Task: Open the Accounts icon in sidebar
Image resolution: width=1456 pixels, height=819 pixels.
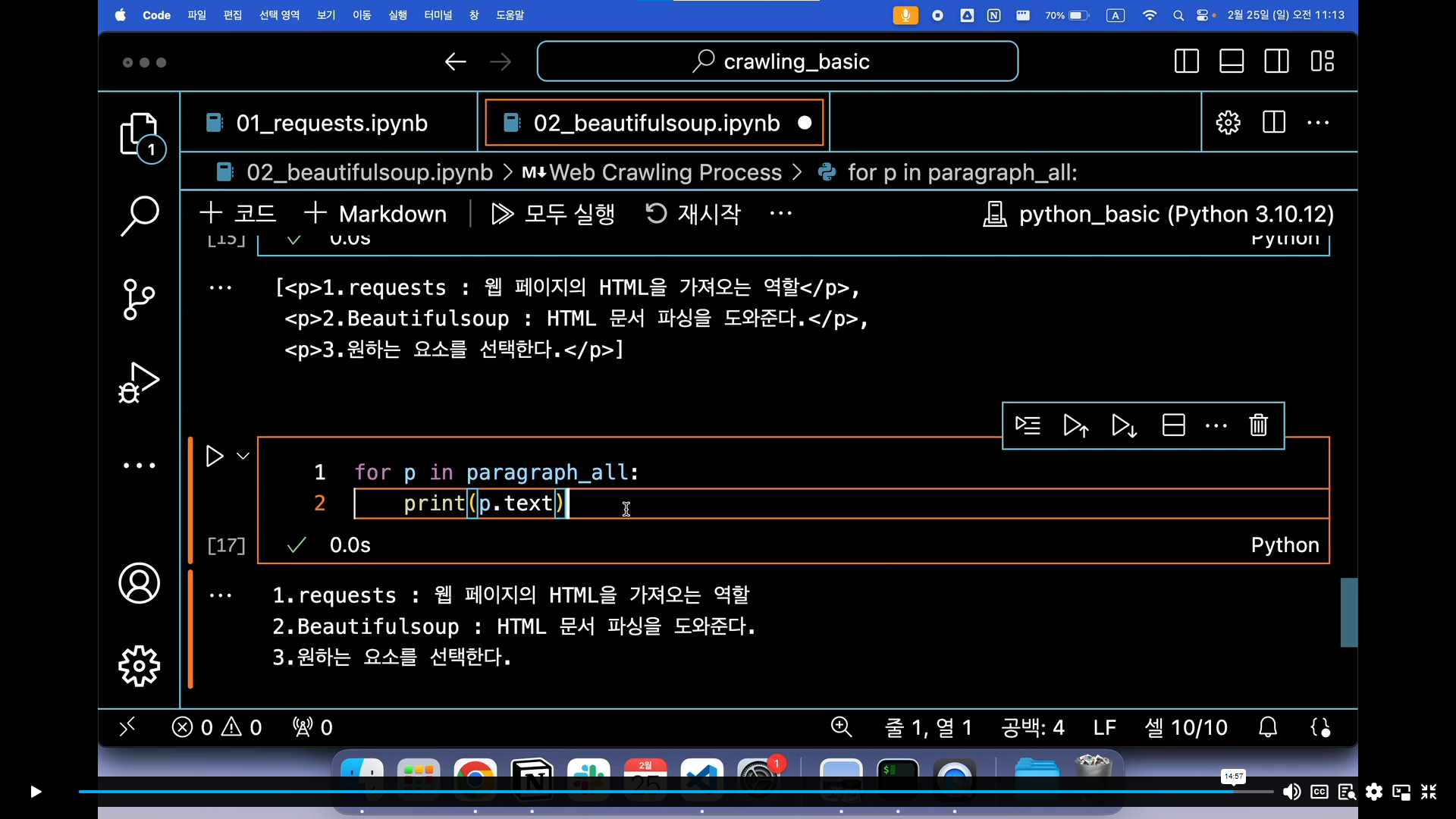Action: [139, 583]
